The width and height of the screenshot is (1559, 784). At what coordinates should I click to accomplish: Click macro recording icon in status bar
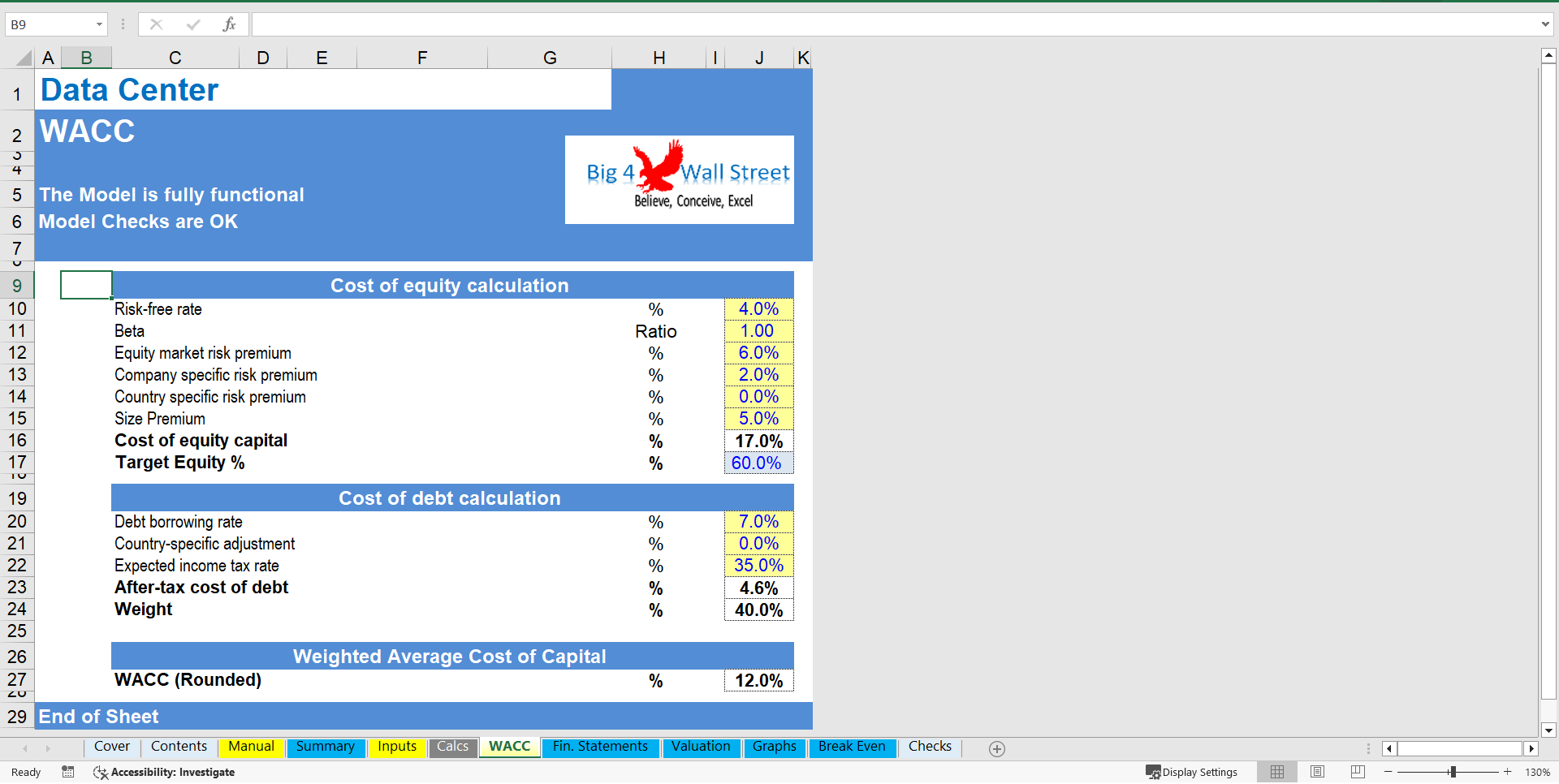68,772
